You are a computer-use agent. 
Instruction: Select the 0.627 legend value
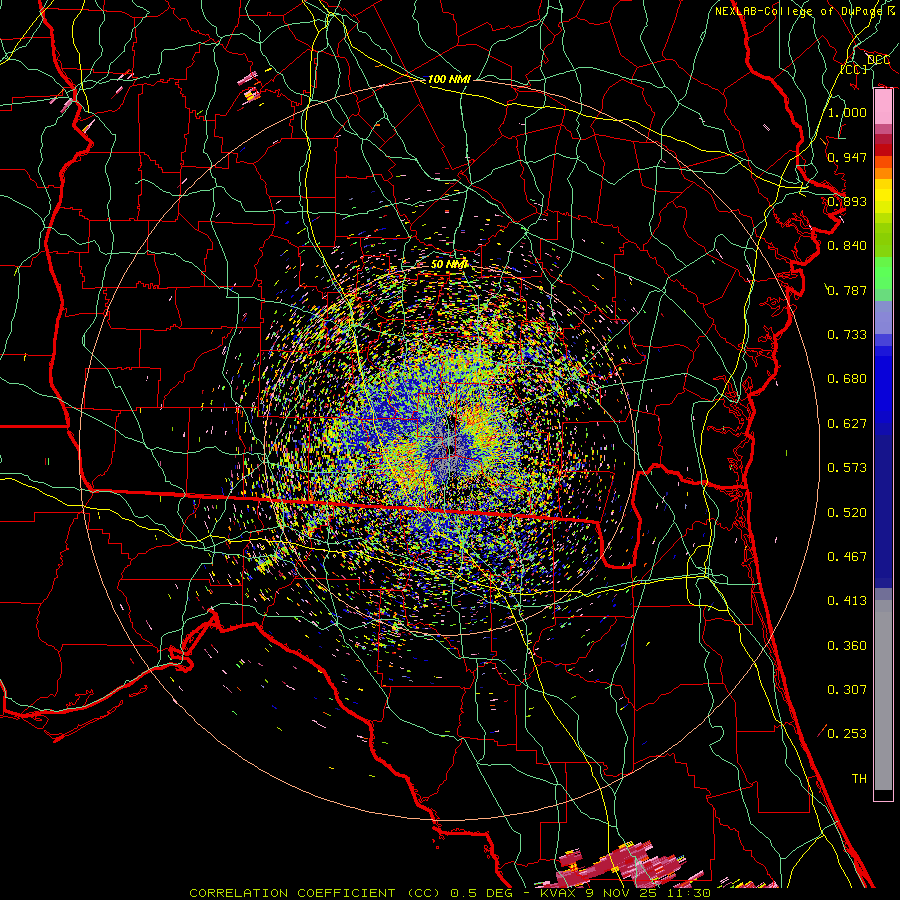coord(847,424)
